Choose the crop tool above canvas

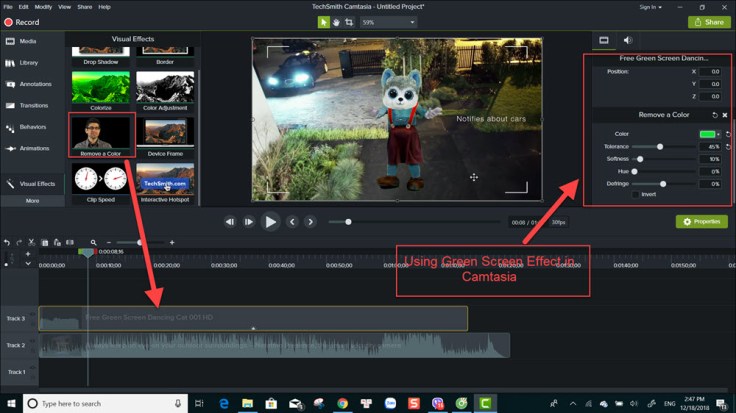tap(349, 22)
